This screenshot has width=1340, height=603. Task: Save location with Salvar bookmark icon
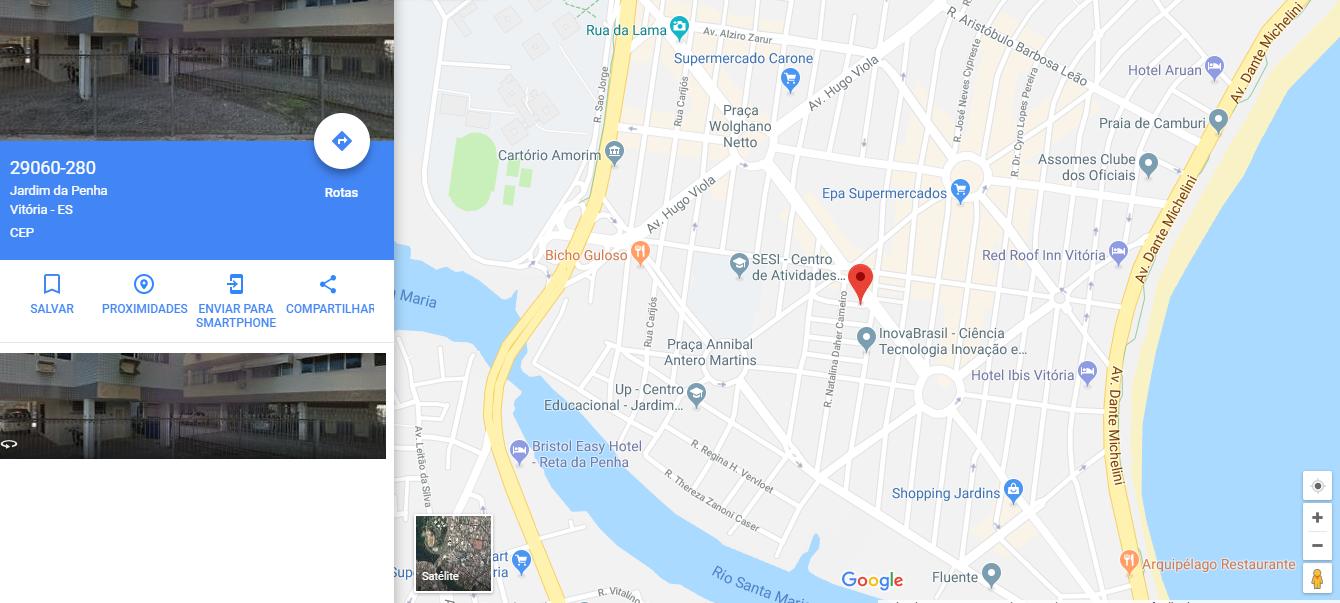coord(52,284)
